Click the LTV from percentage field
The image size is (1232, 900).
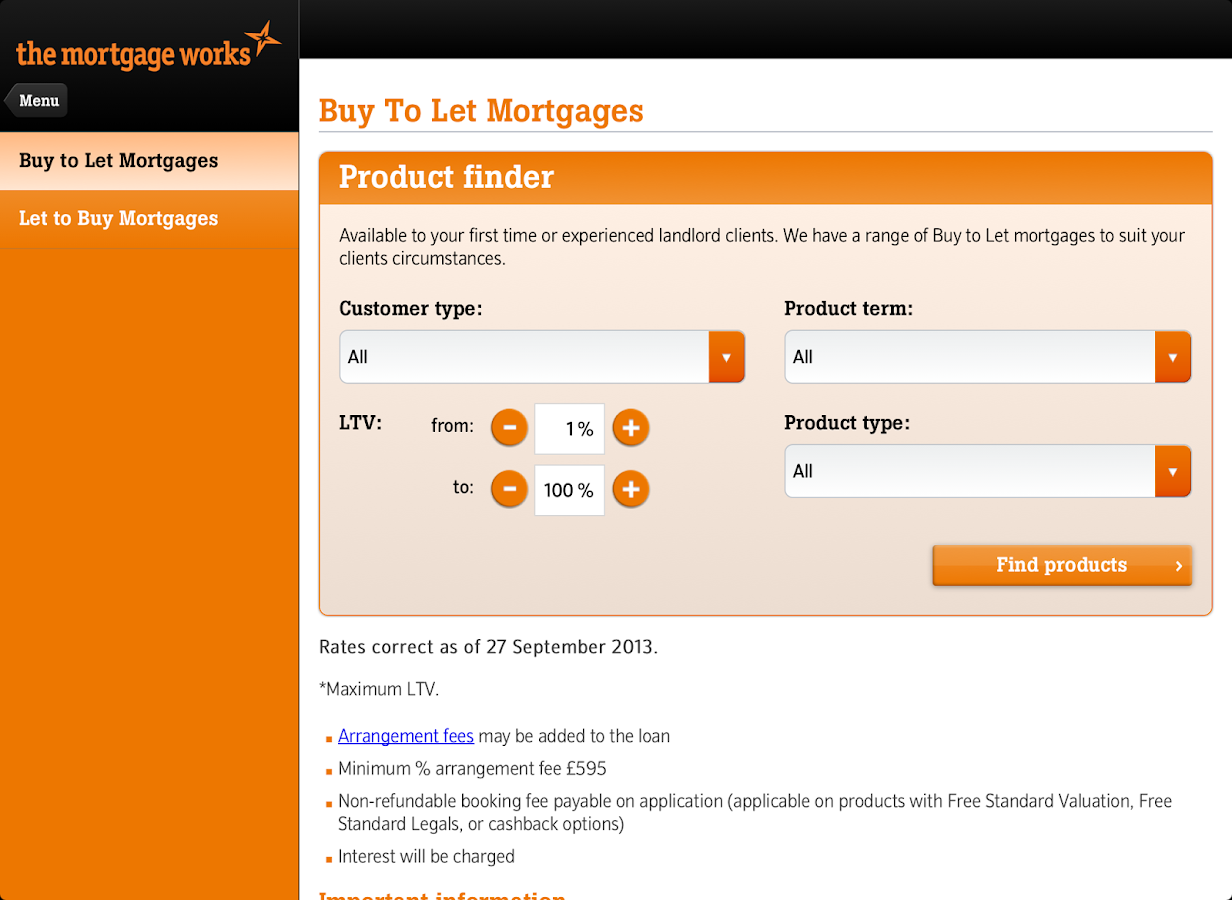[569, 429]
